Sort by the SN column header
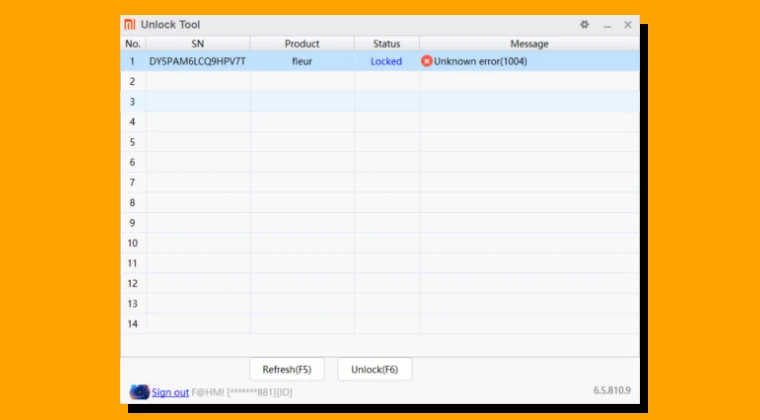760x420 pixels. pyautogui.click(x=197, y=44)
